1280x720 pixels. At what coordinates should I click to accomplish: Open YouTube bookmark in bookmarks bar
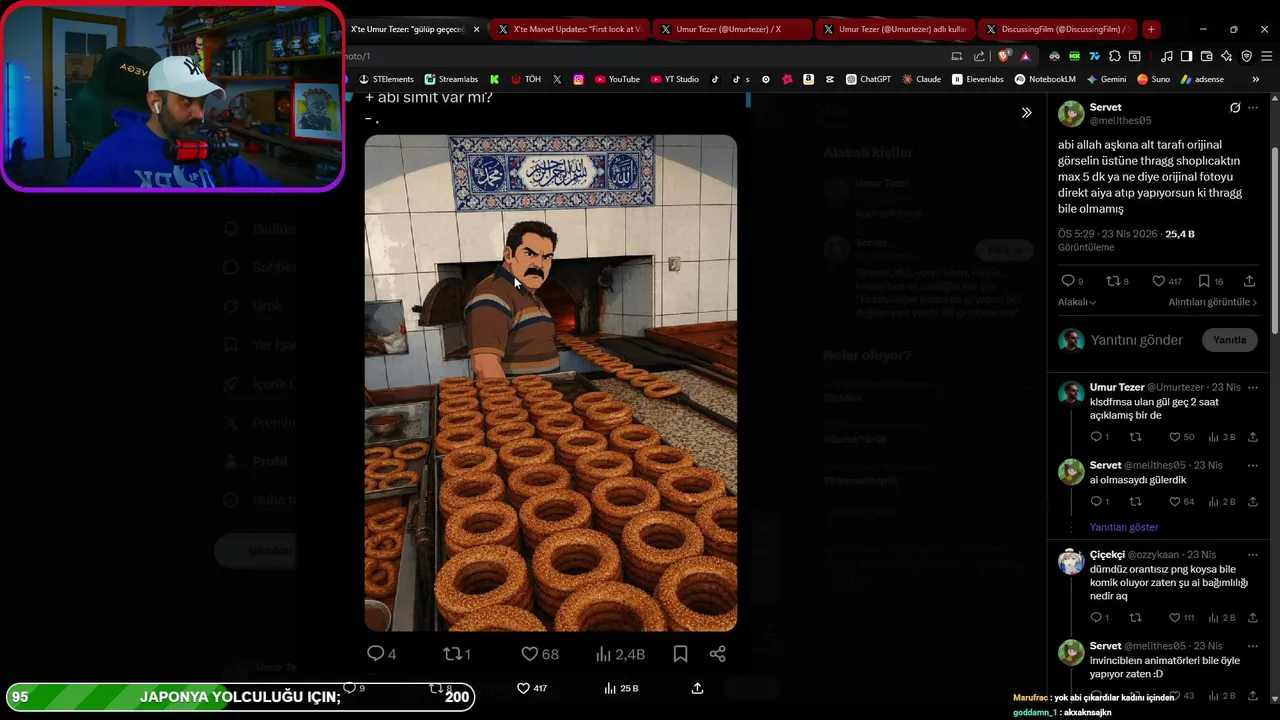pyautogui.click(x=617, y=79)
